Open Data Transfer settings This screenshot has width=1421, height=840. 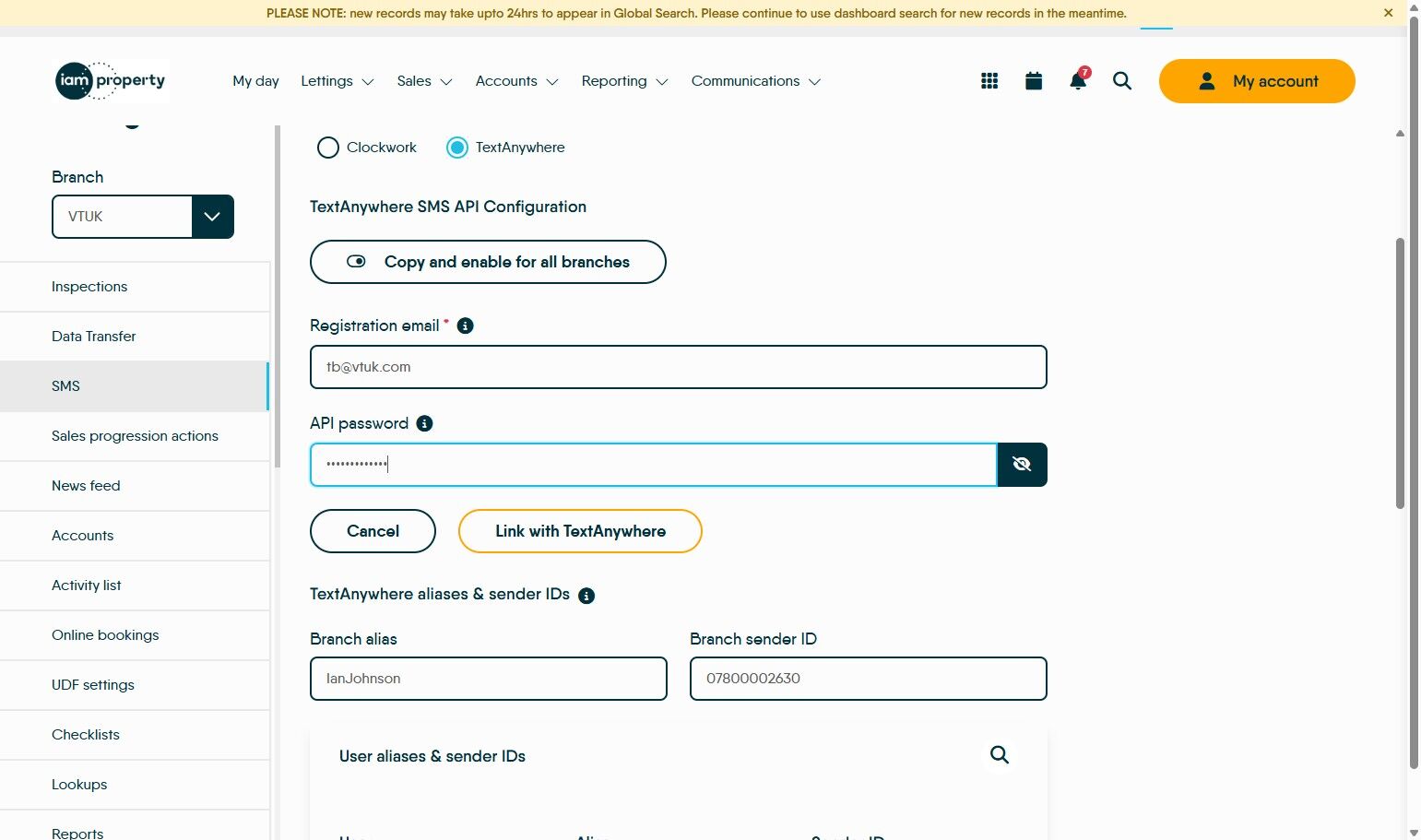pyautogui.click(x=135, y=337)
